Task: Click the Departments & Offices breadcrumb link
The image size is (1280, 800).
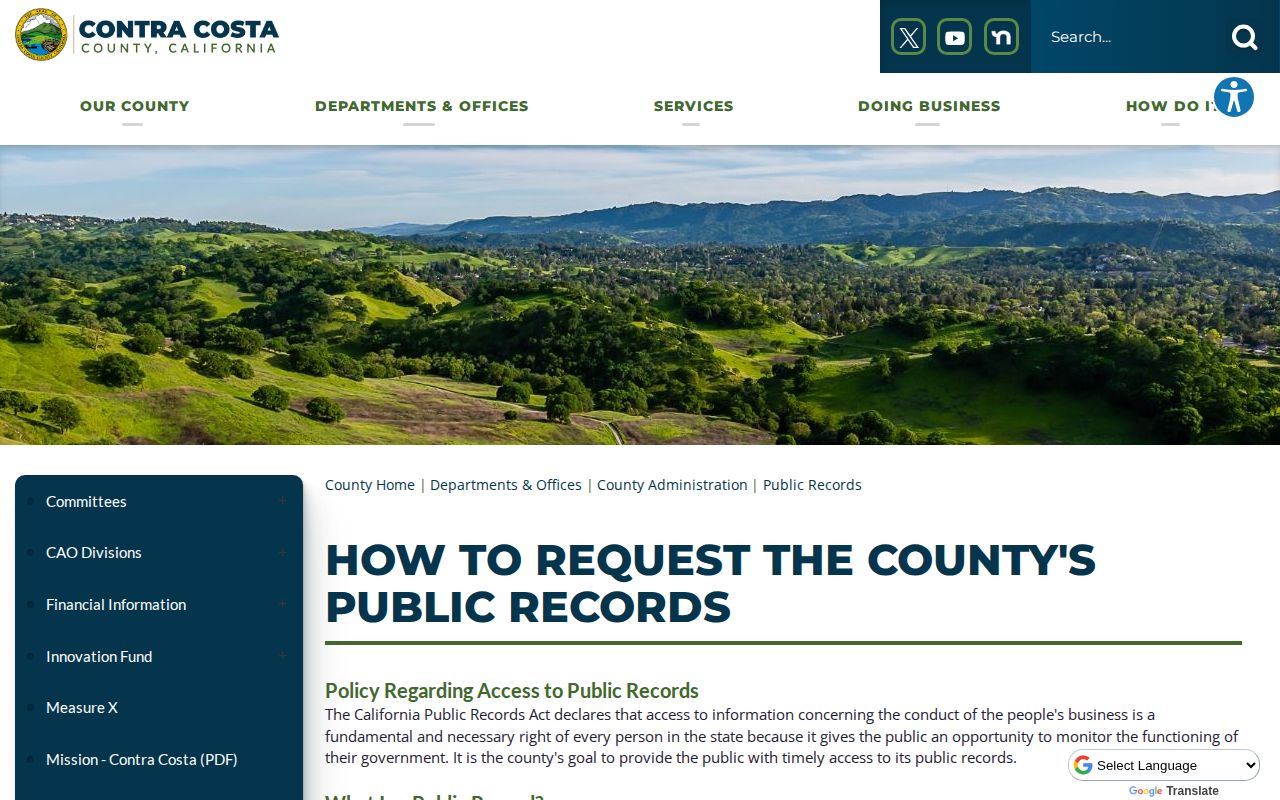Action: [x=506, y=485]
